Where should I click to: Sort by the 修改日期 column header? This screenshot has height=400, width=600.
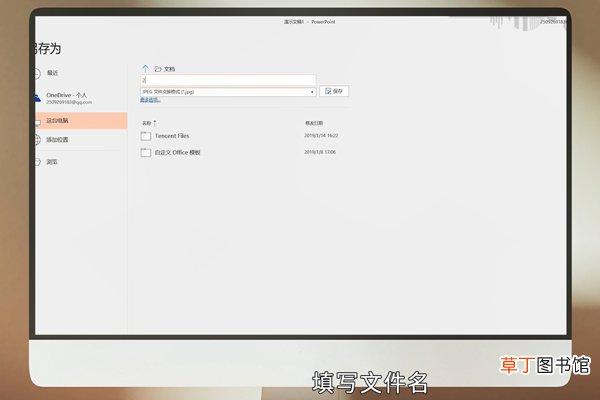314,123
